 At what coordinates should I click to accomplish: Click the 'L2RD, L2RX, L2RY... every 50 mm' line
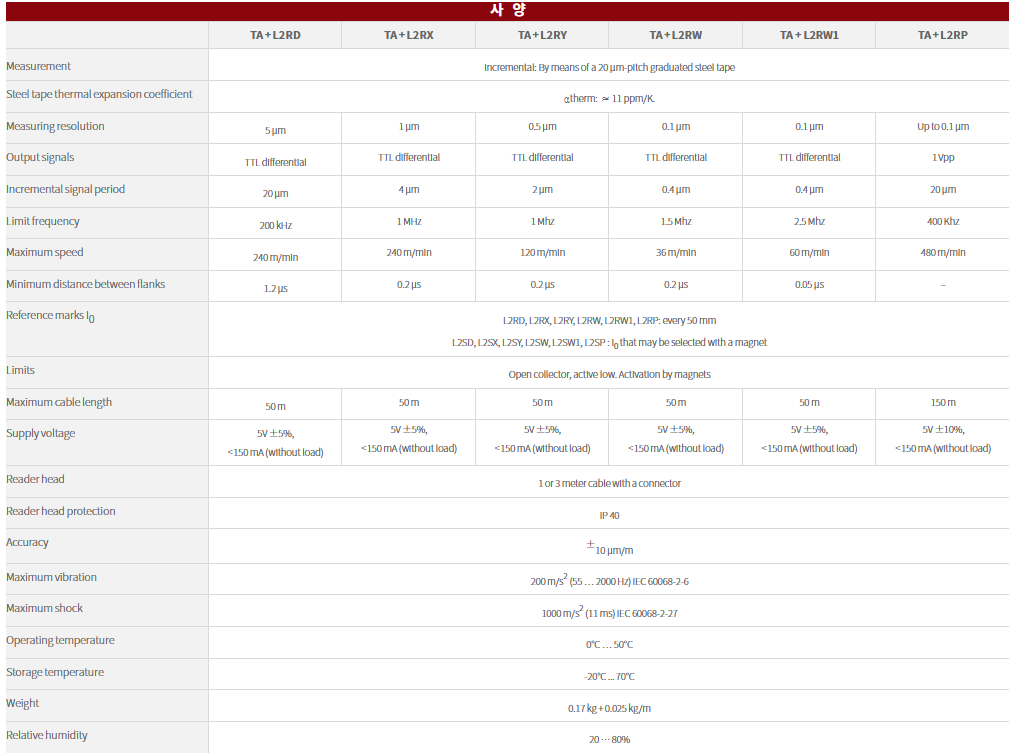609,320
